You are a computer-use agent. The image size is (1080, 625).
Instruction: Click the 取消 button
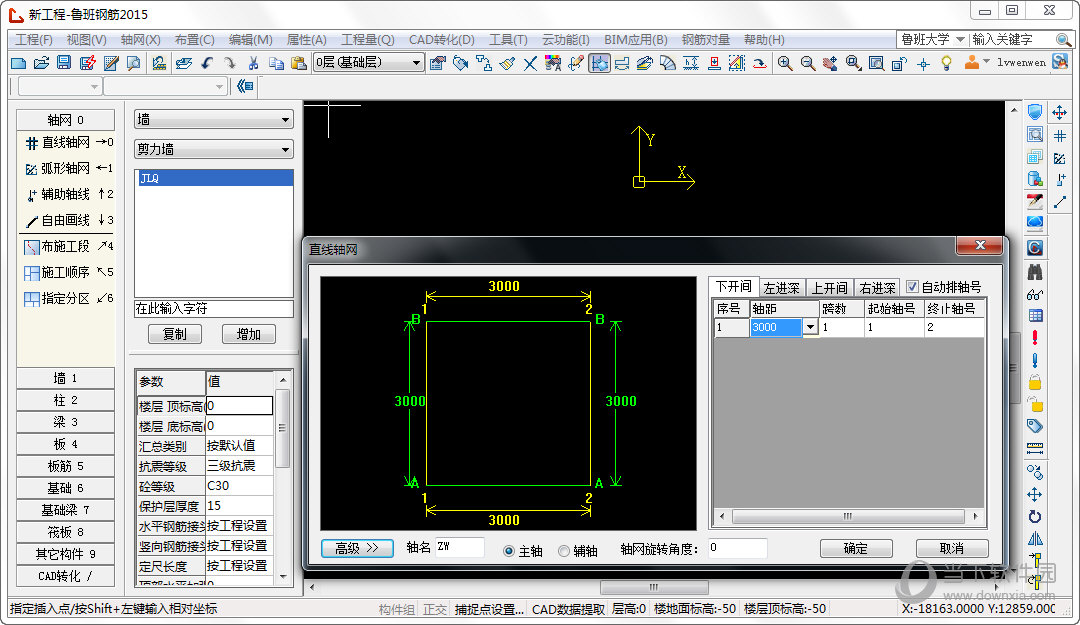click(x=952, y=549)
